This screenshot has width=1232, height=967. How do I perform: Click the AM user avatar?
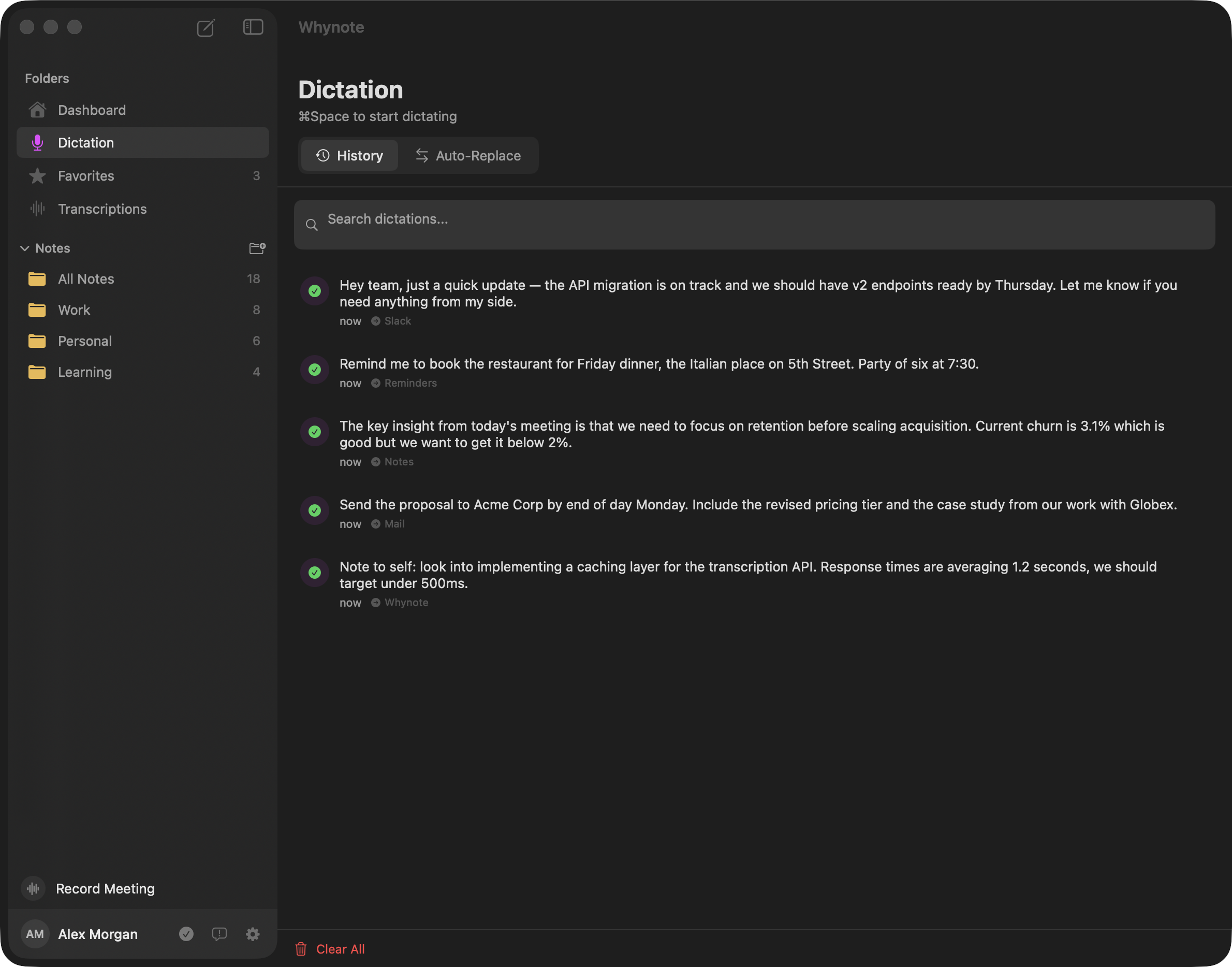pyautogui.click(x=35, y=934)
